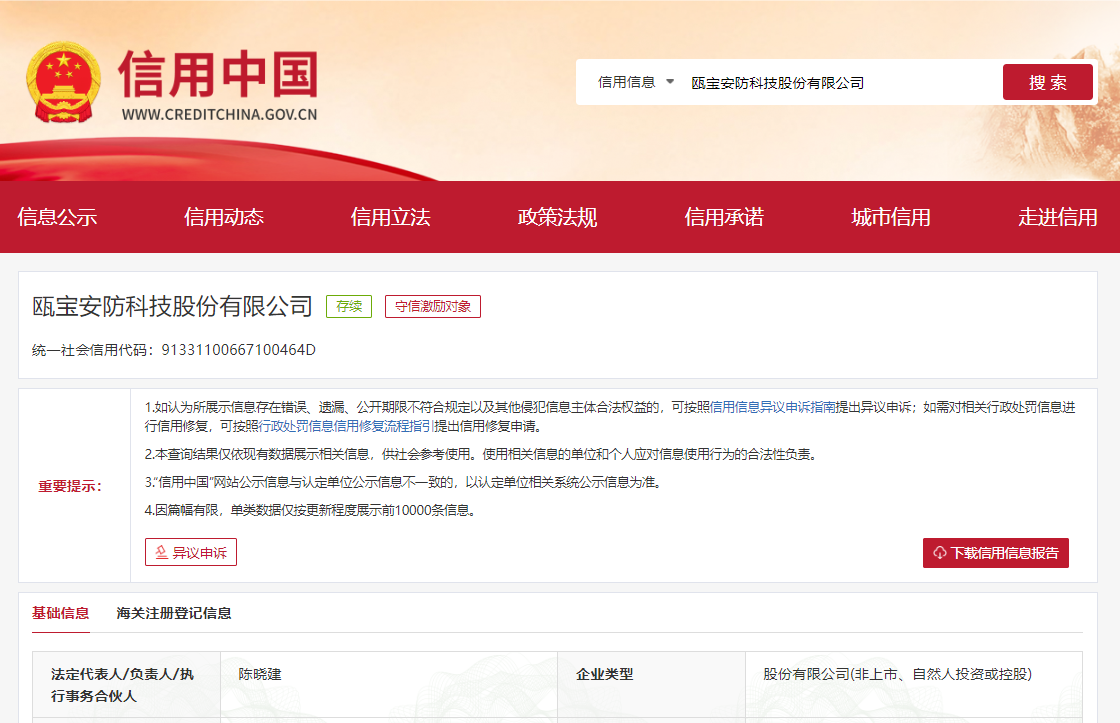Select credit code 91331100667100464D text
The width and height of the screenshot is (1120, 723).
pos(239,350)
